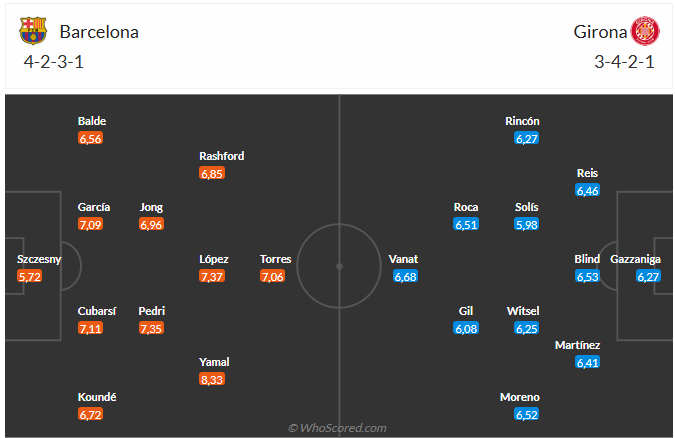This screenshot has height=438, width=675.
Task: Open the WhoScored.com watermark link
Action: (x=337, y=428)
